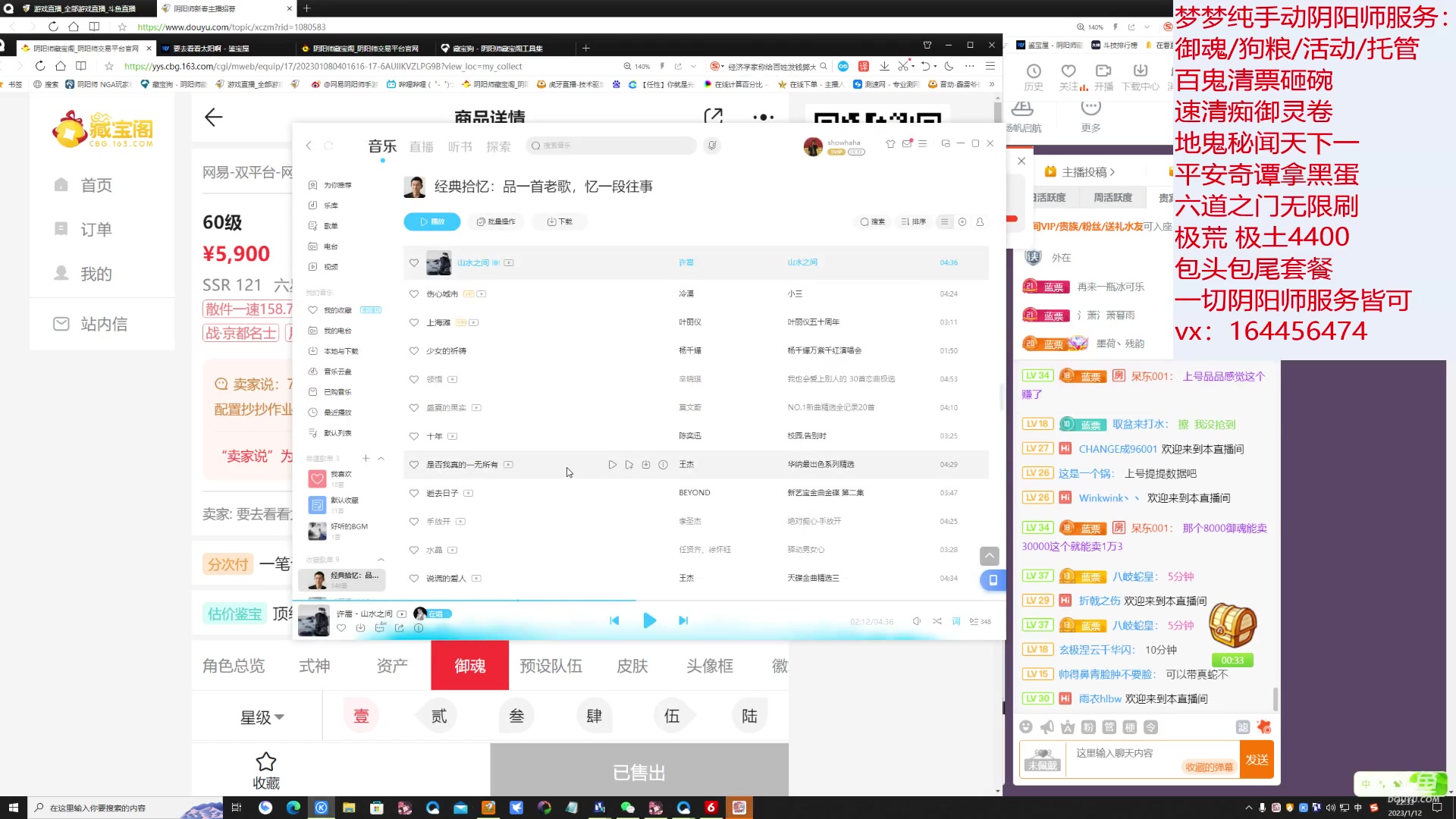Switch song list to album view
1456x819 pixels.
pyautogui.click(x=962, y=222)
